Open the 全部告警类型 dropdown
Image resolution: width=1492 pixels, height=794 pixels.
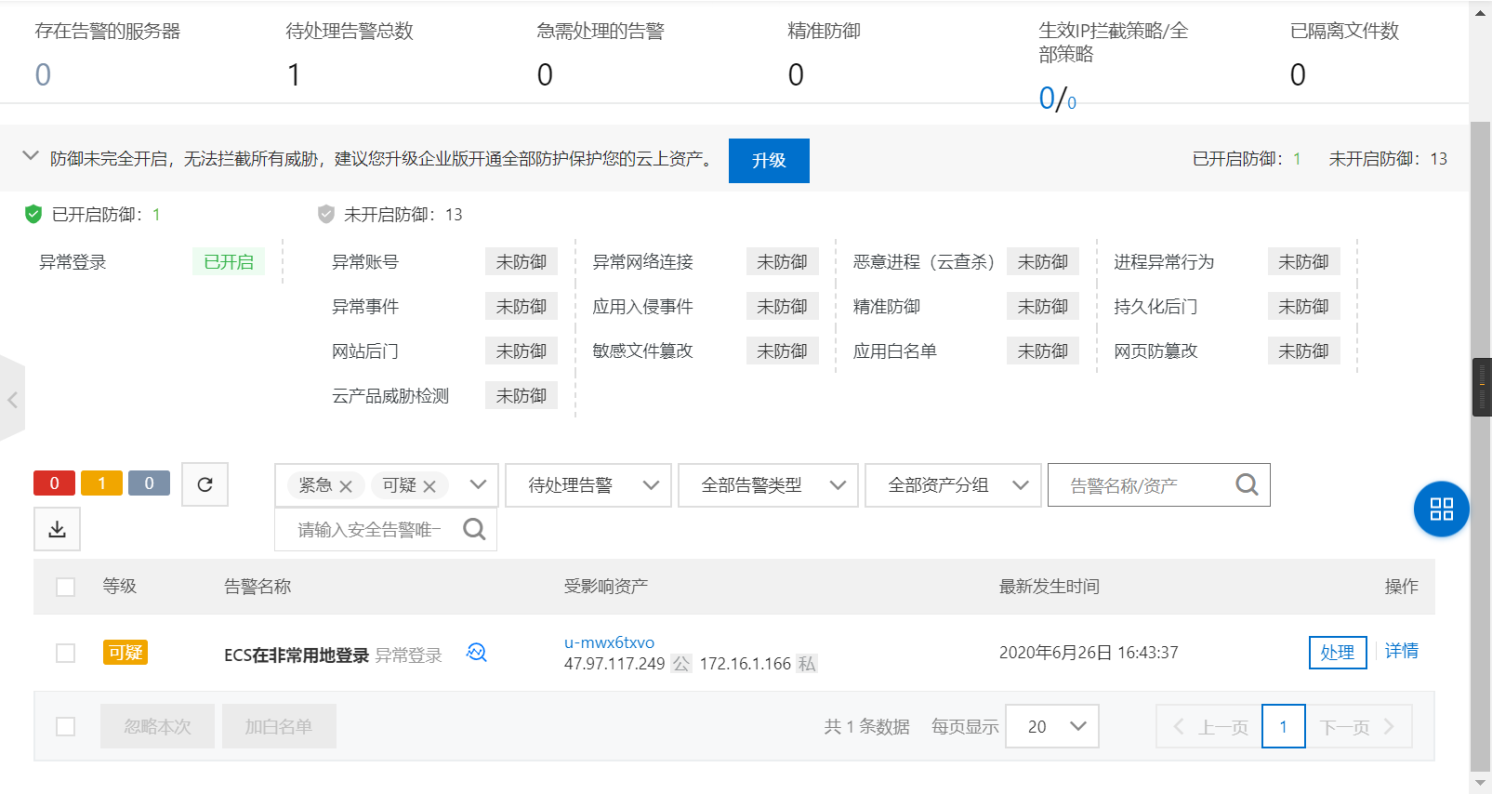(x=767, y=484)
